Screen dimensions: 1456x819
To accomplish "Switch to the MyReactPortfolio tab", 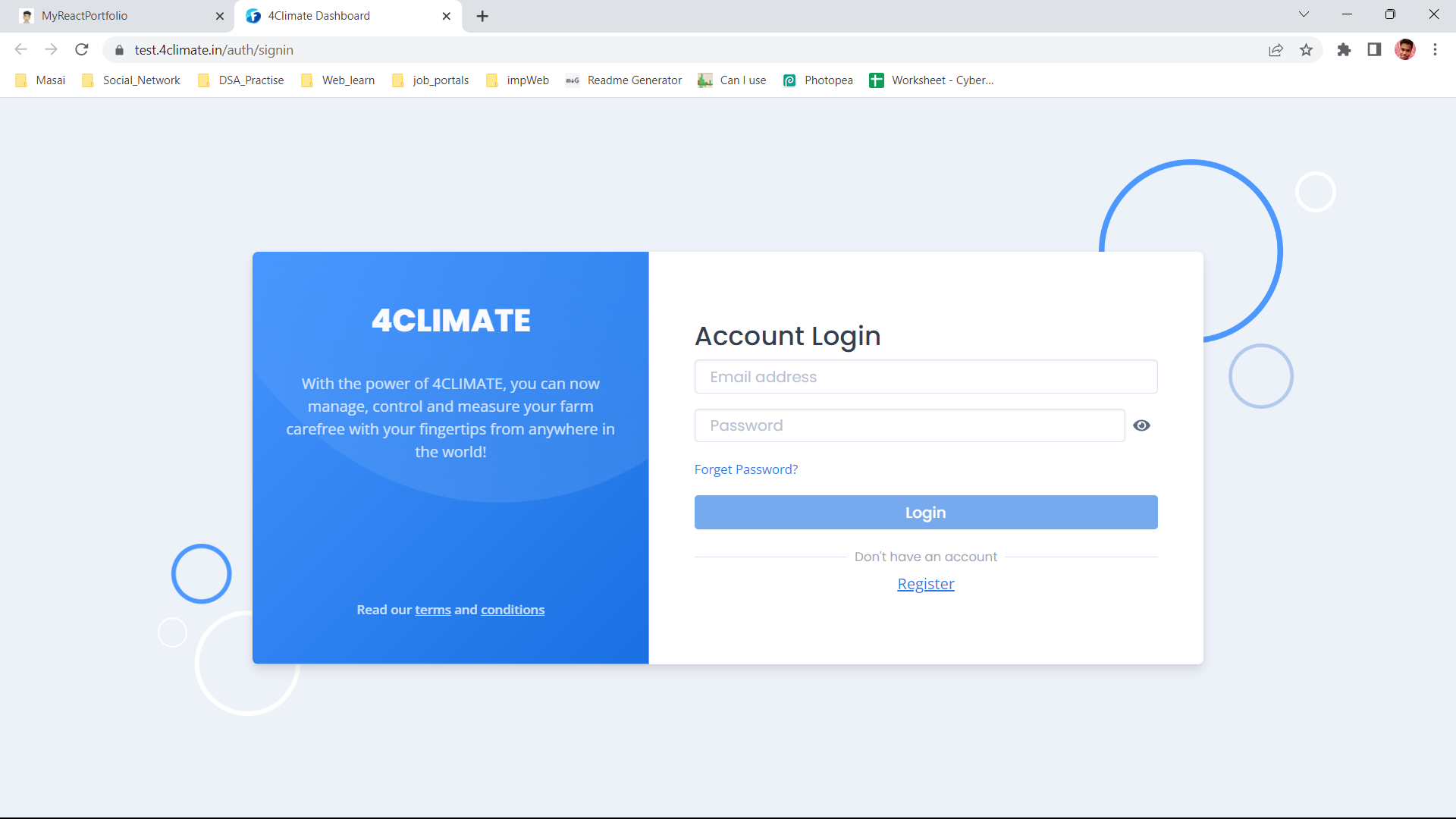I will click(x=121, y=16).
